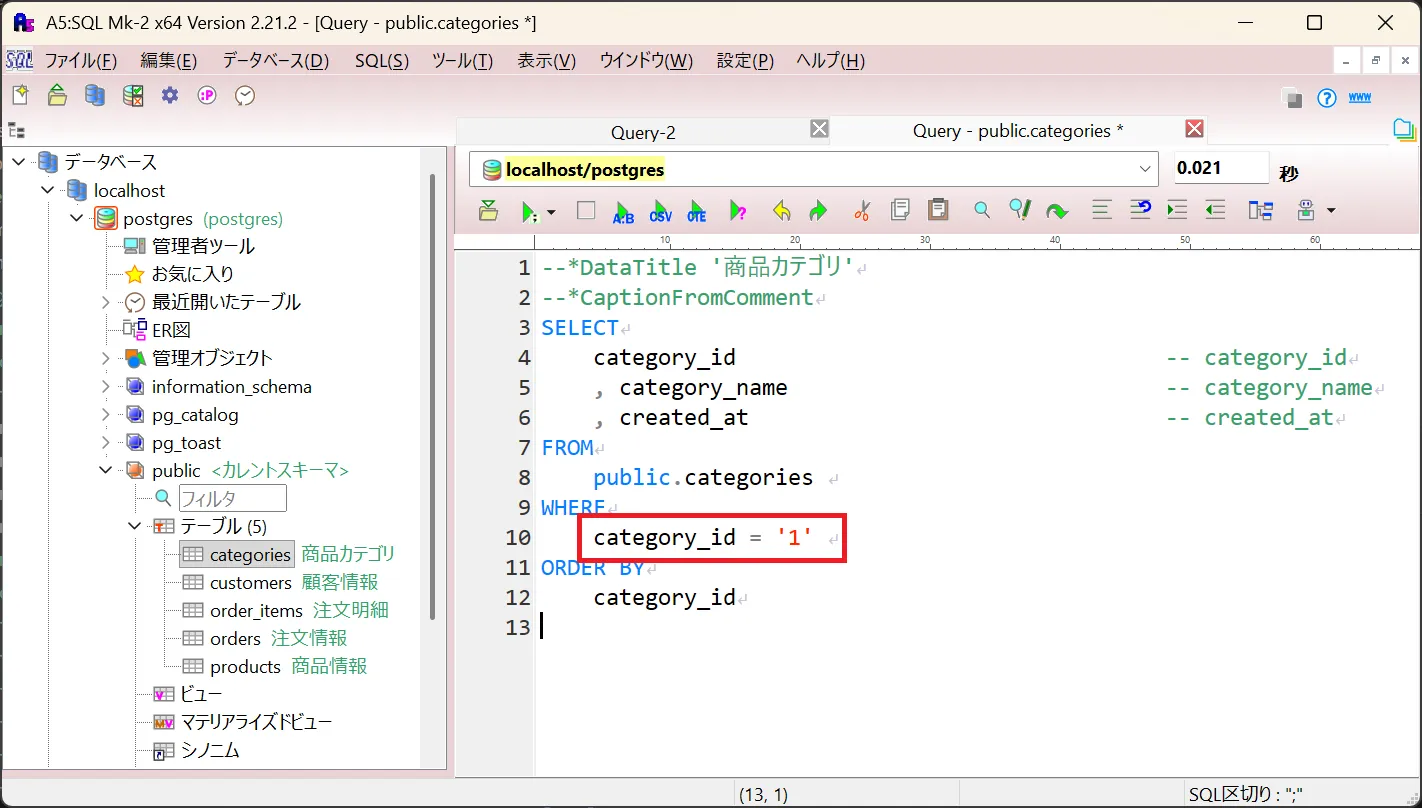Select the products table in tree

[x=245, y=666]
